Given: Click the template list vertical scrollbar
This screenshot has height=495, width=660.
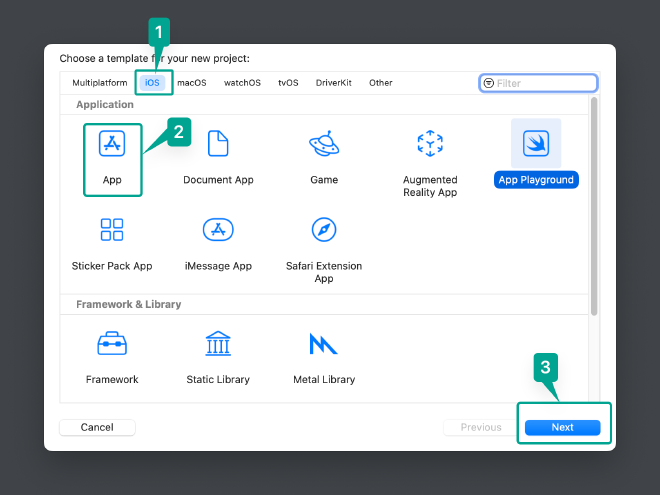Looking at the screenshot, I should pyautogui.click(x=594, y=206).
